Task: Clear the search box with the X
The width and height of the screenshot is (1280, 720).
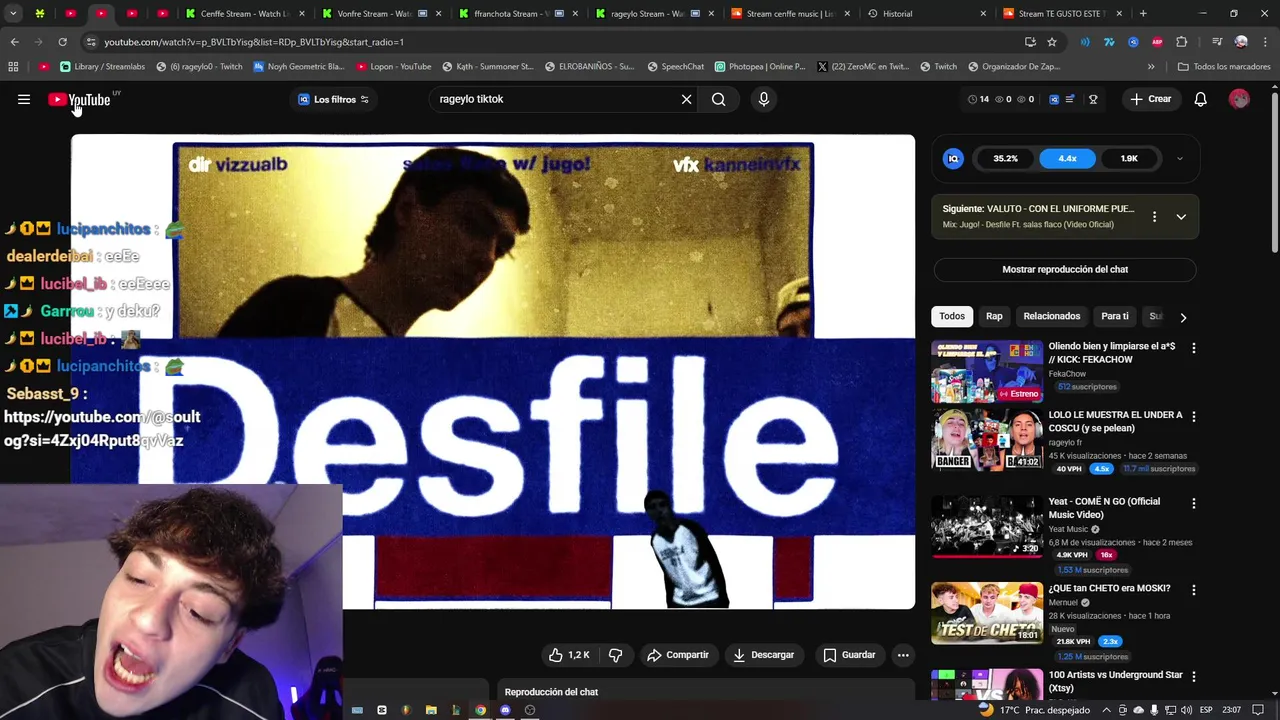Action: [686, 99]
